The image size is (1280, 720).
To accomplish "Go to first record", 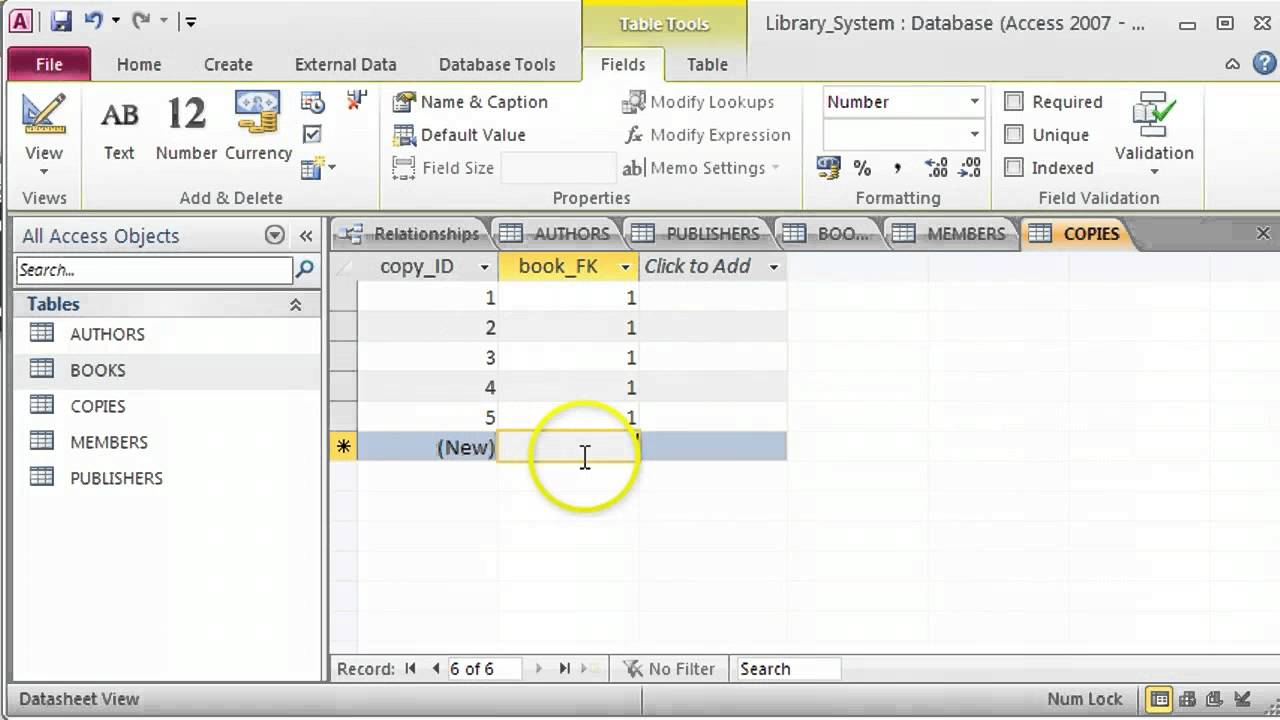I will pos(411,669).
